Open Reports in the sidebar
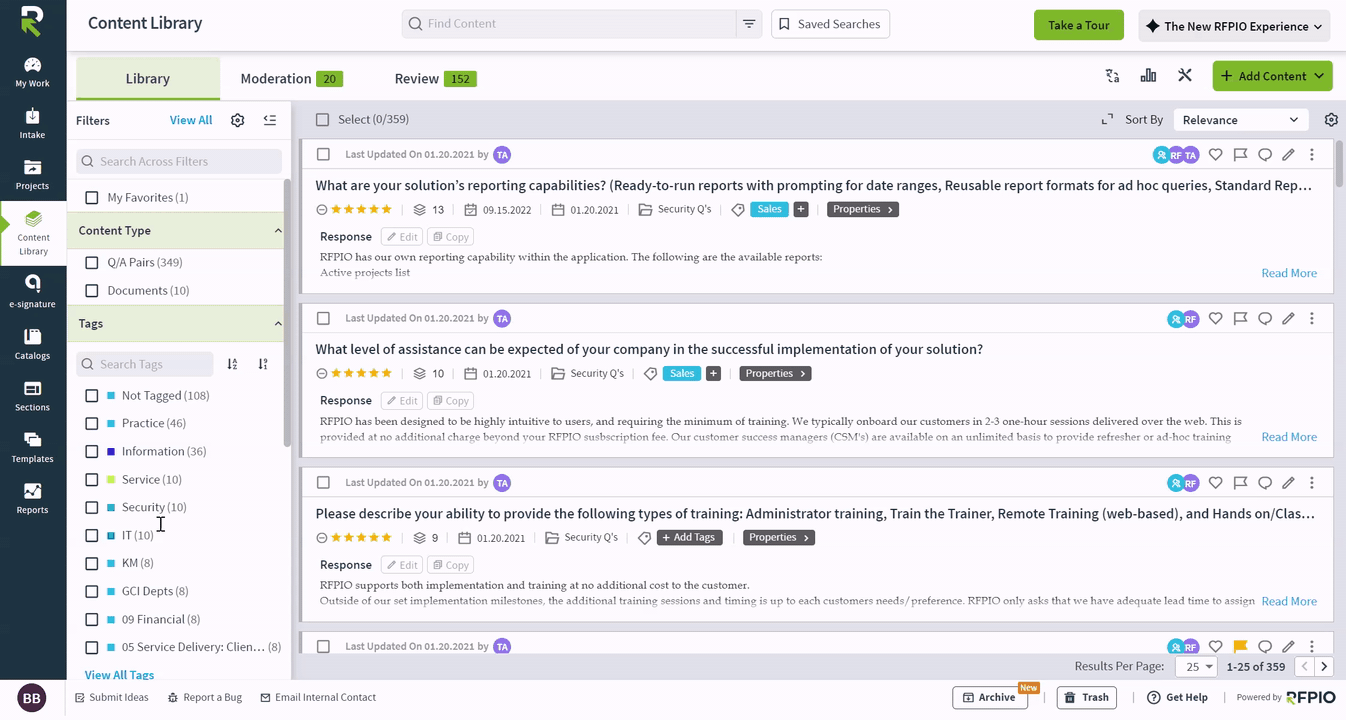The width and height of the screenshot is (1346, 720). [x=32, y=499]
